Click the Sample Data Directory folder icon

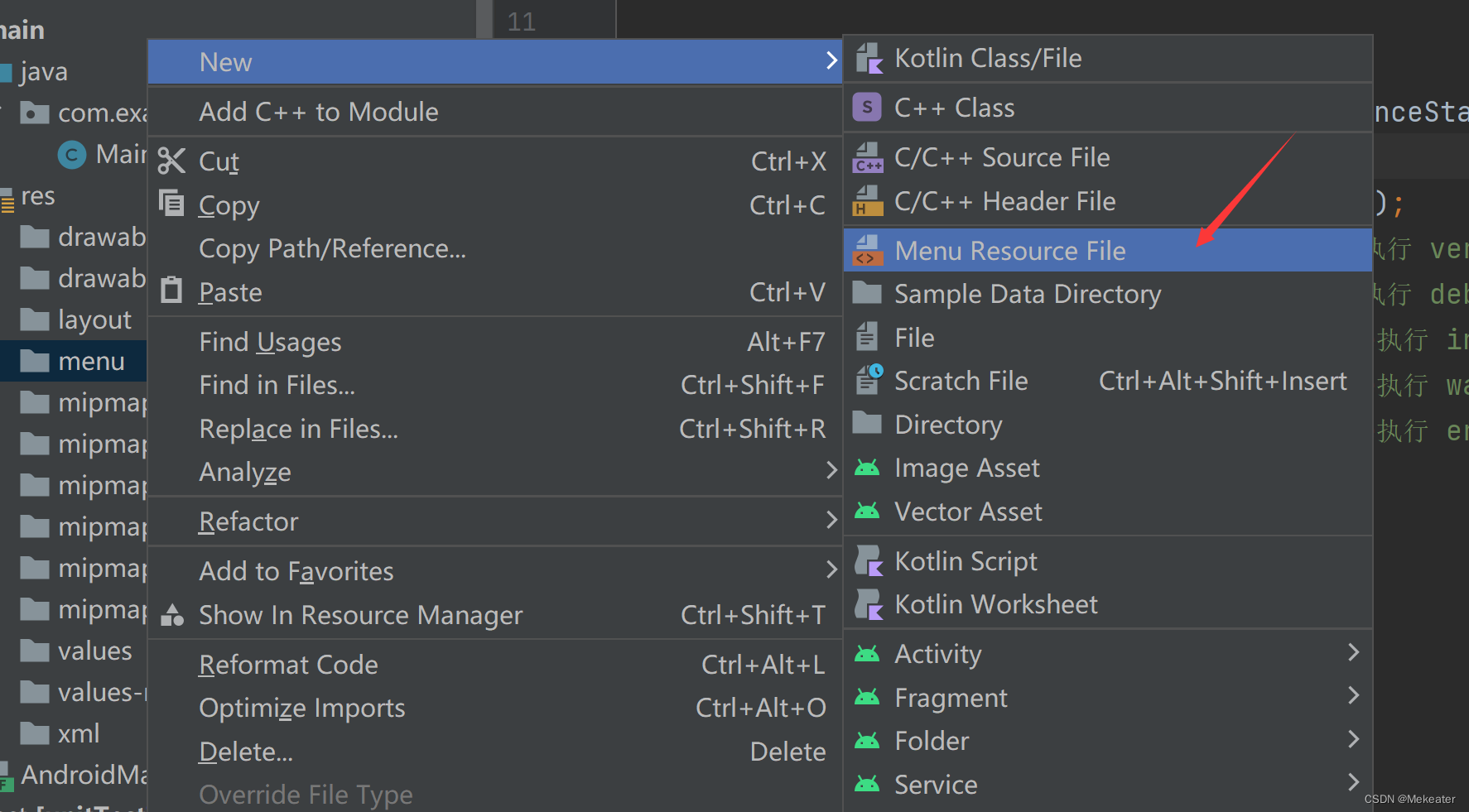click(x=867, y=293)
